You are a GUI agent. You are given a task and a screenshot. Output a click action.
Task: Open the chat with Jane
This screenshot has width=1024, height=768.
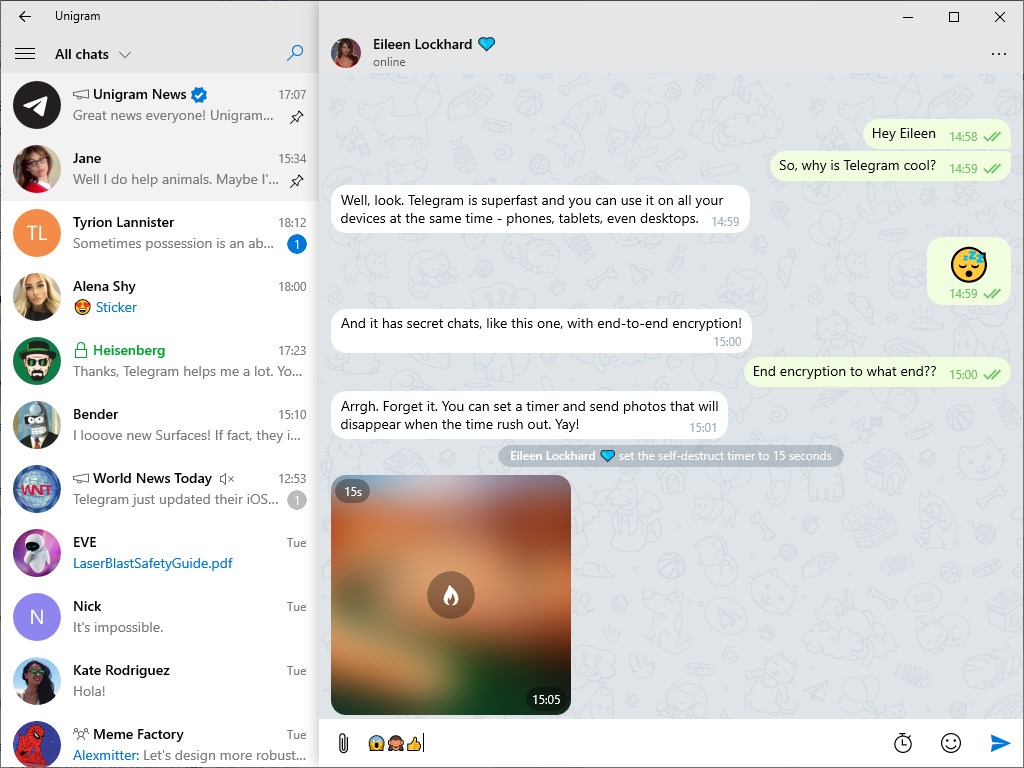coord(159,169)
